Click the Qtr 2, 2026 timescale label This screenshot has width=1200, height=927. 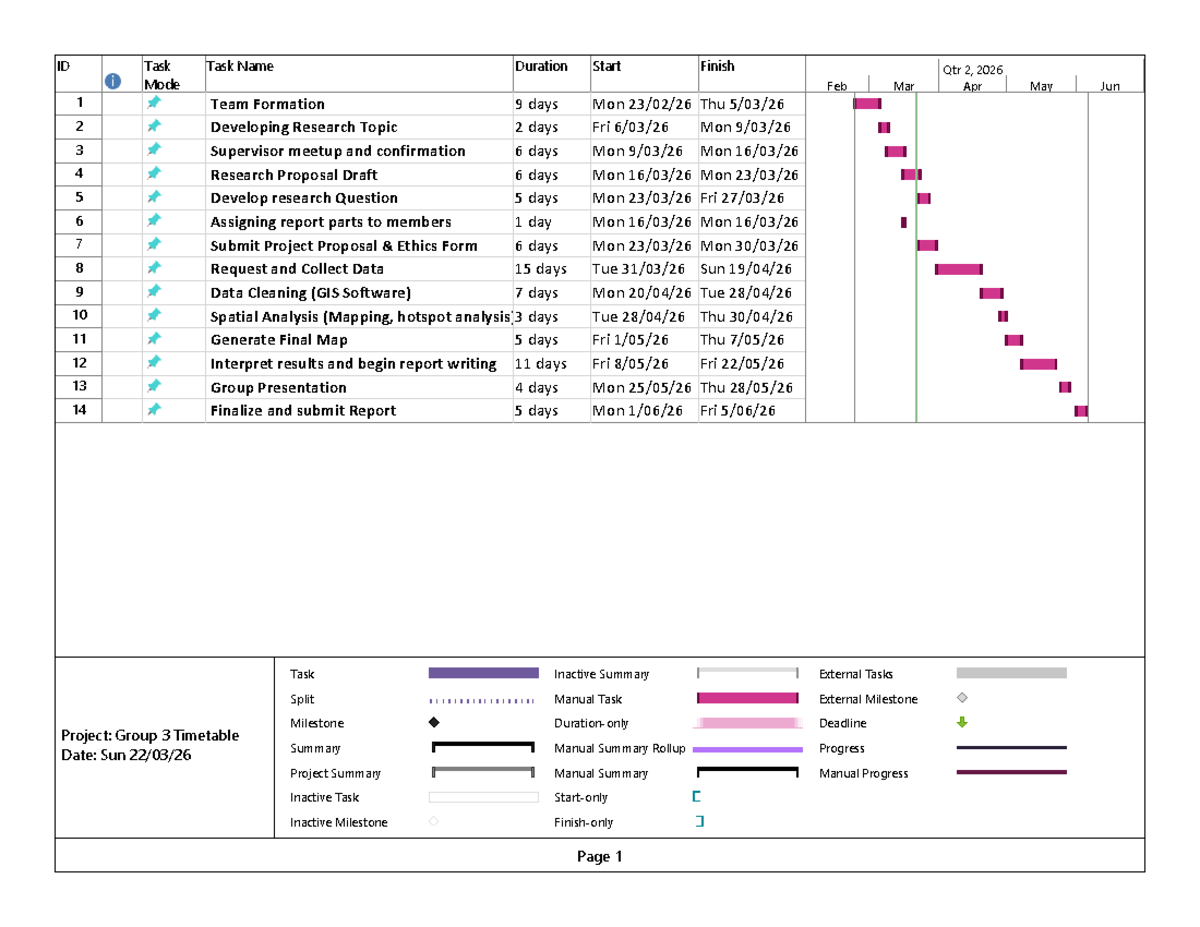(972, 69)
